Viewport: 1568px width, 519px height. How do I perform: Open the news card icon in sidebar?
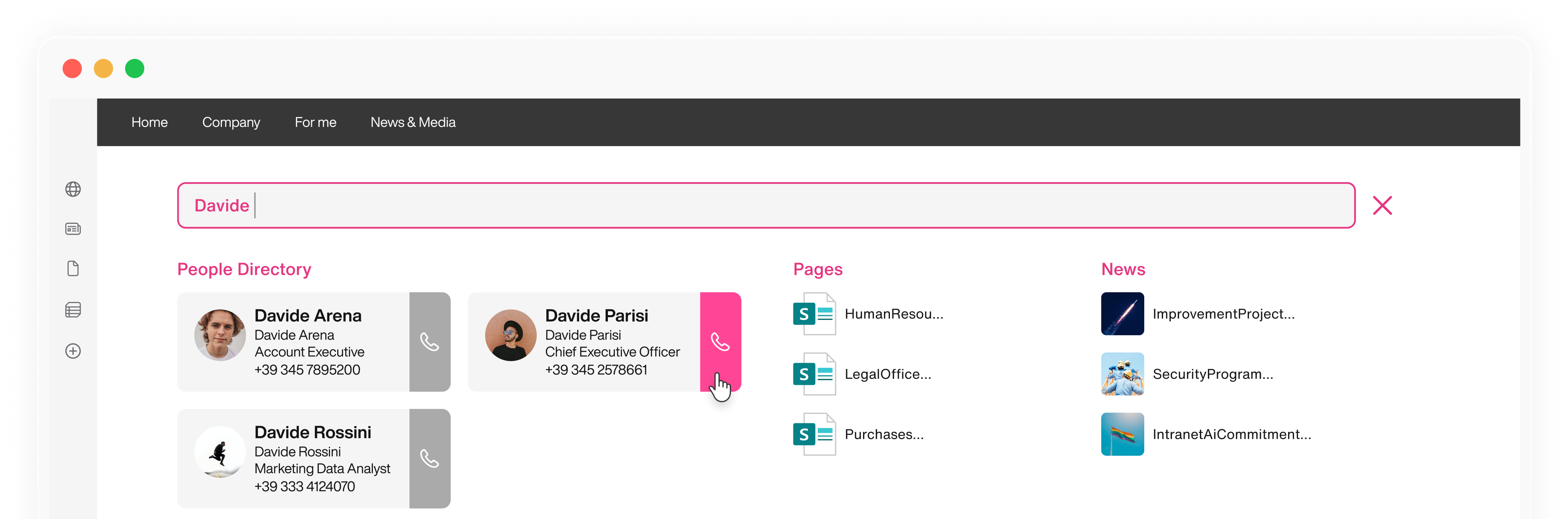coord(73,229)
